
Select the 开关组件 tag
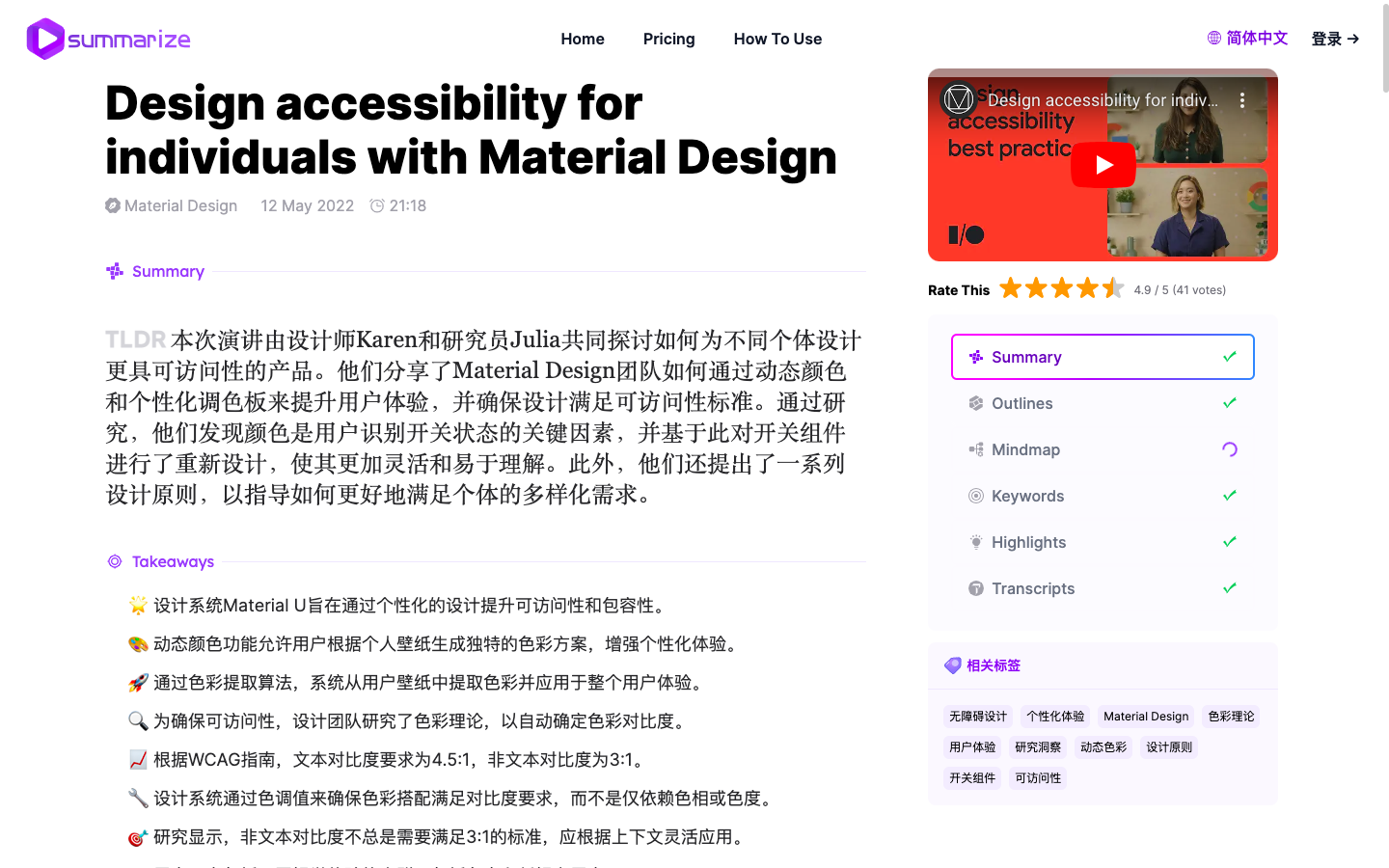pyautogui.click(x=972, y=778)
